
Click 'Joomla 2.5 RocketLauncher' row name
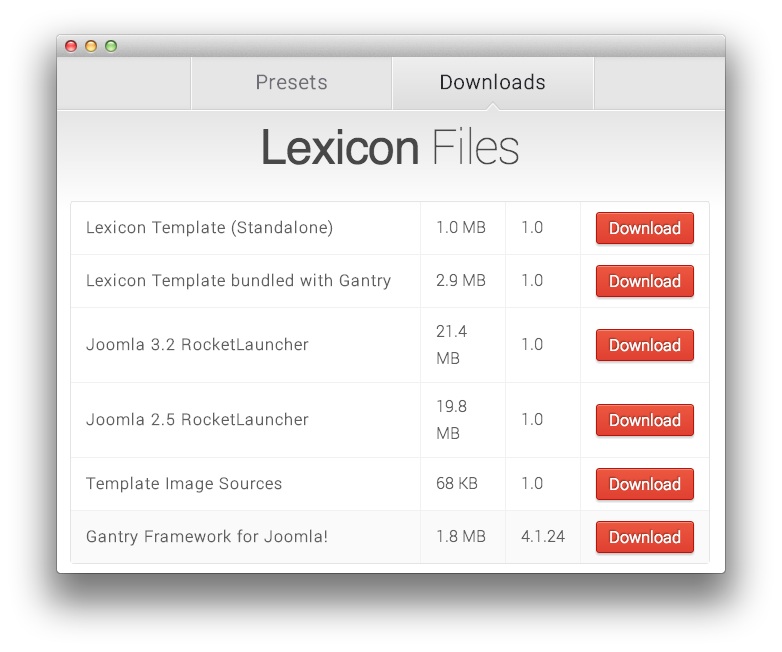pyautogui.click(x=197, y=420)
